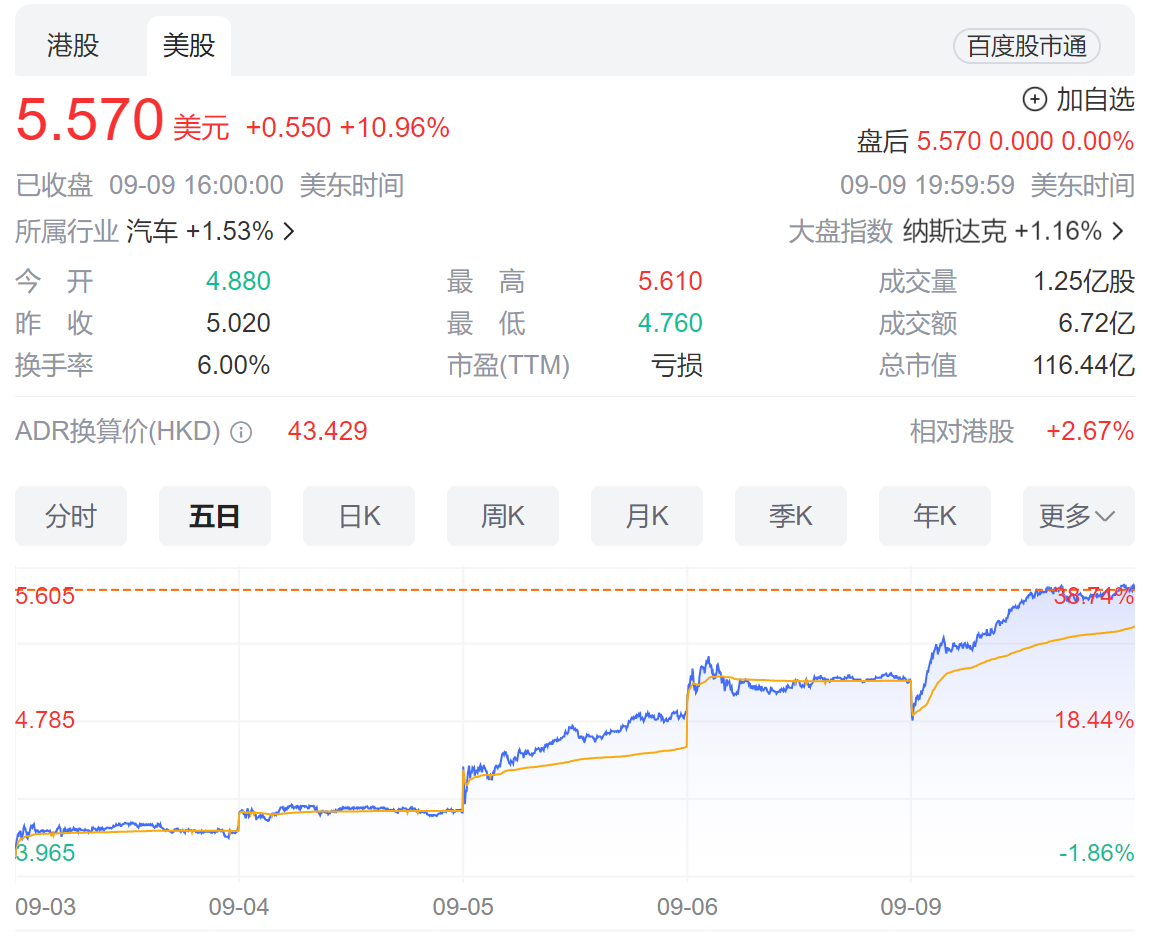
Task: Click the chart axis label 4.785
Action: (45, 720)
